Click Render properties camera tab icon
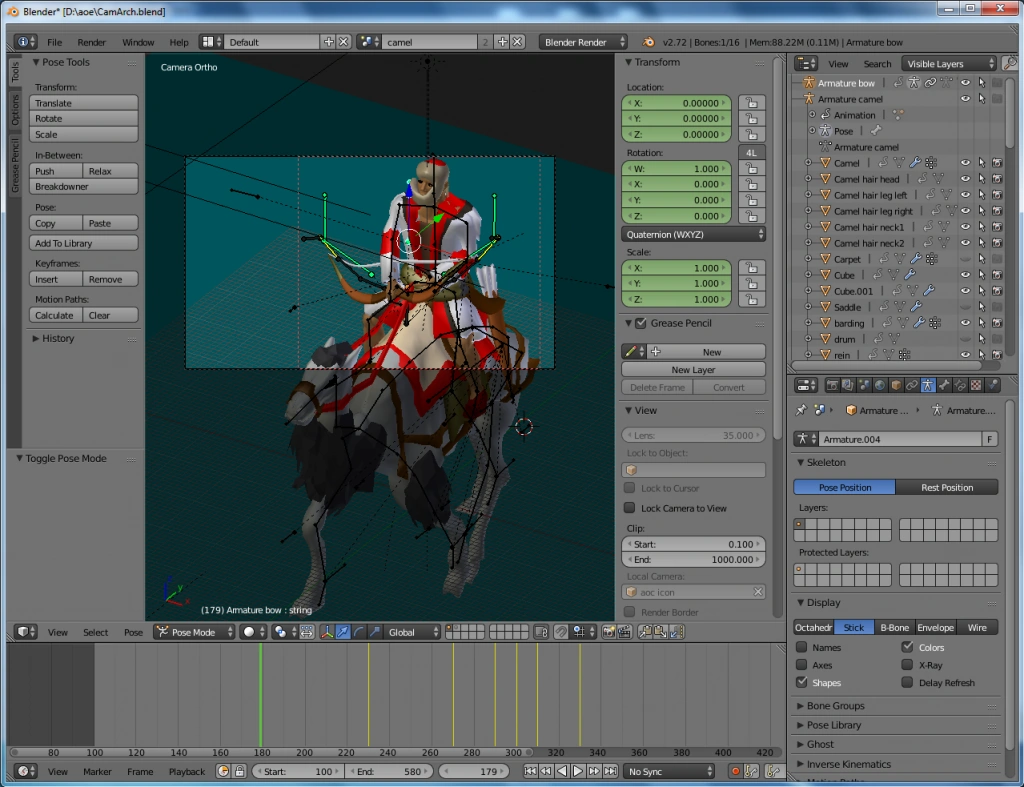 click(831, 385)
